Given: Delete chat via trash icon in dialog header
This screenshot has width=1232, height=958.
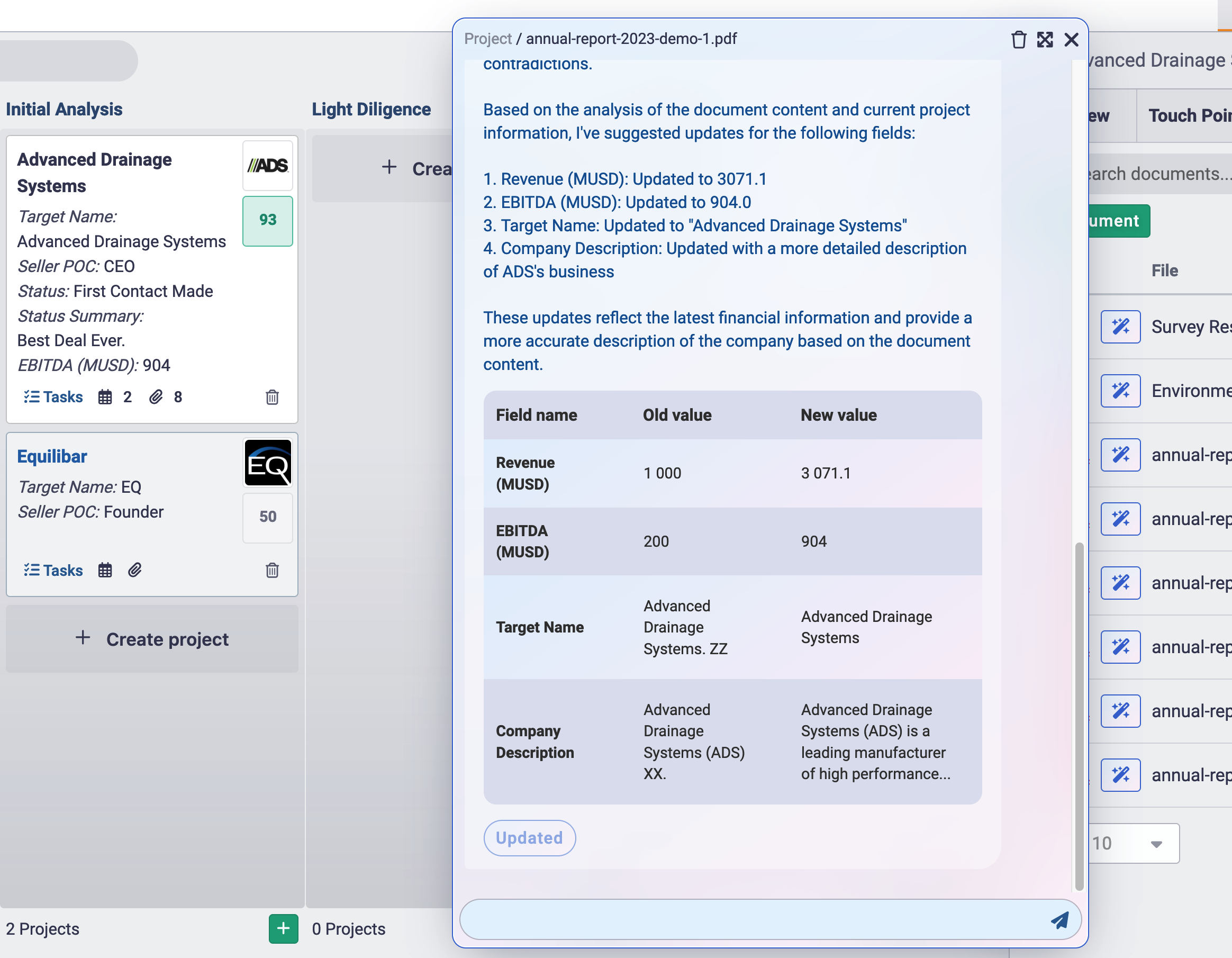Looking at the screenshot, I should tap(1018, 40).
